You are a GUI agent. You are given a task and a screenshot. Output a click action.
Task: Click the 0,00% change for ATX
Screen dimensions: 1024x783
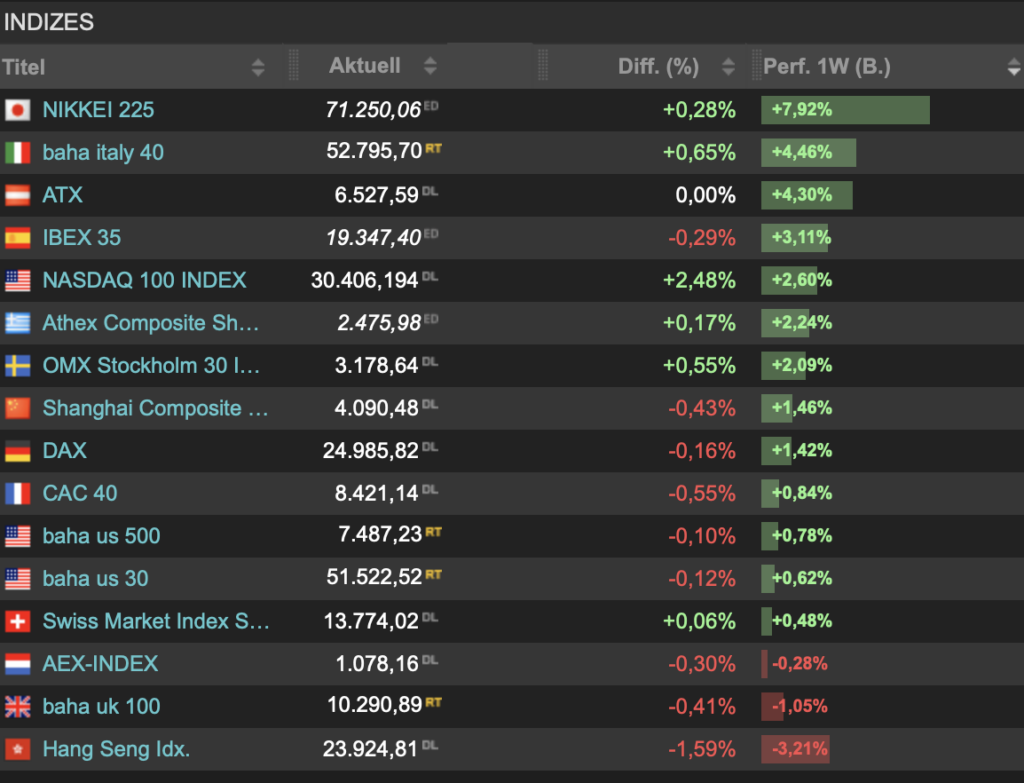tap(705, 195)
